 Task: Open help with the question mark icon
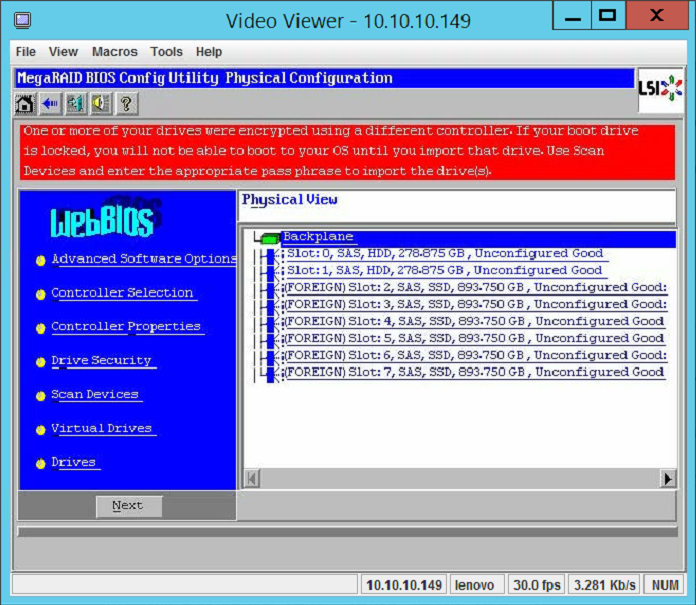coord(126,103)
